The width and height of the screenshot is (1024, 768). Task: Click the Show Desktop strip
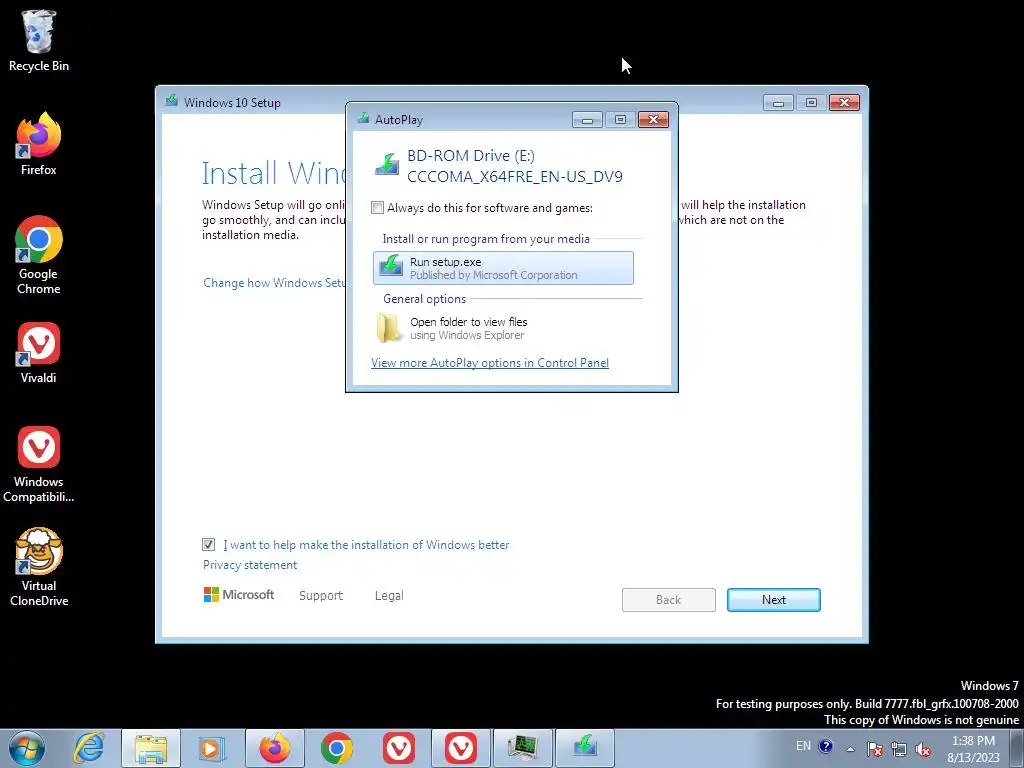pyautogui.click(x=1016, y=748)
